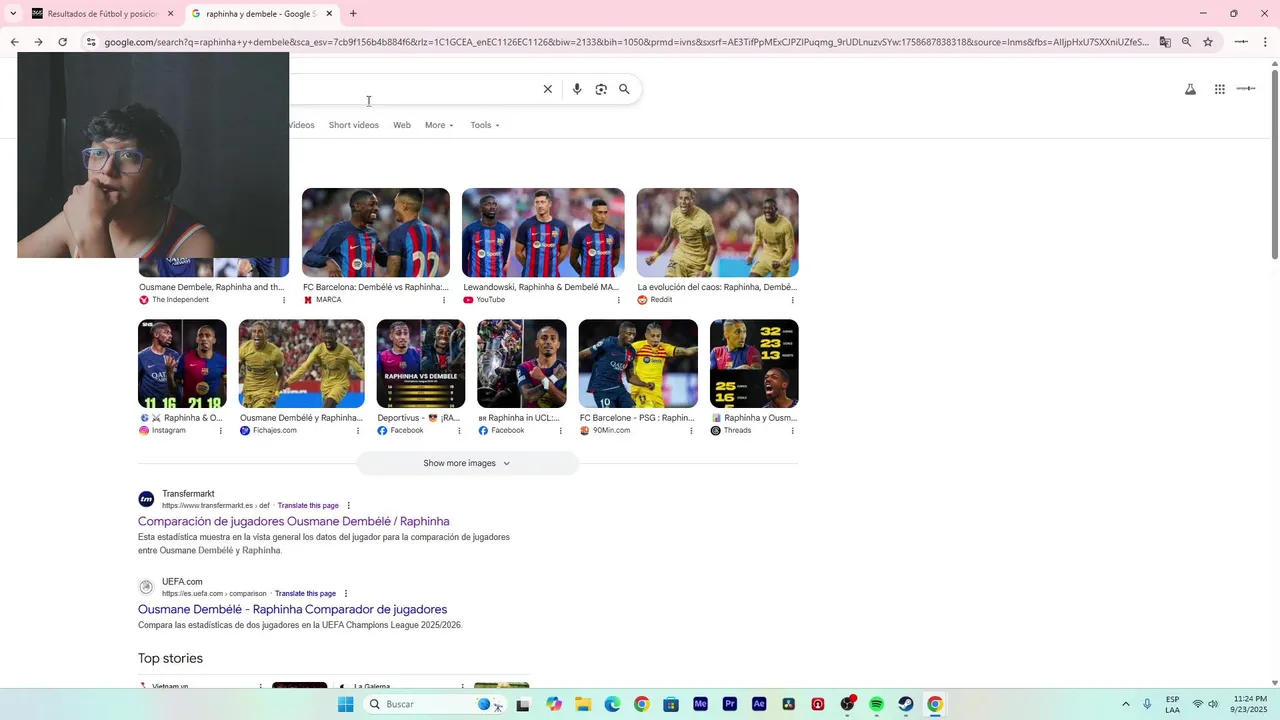1280x720 pixels.
Task: Click the translate page icon in address bar
Action: pos(1165,42)
